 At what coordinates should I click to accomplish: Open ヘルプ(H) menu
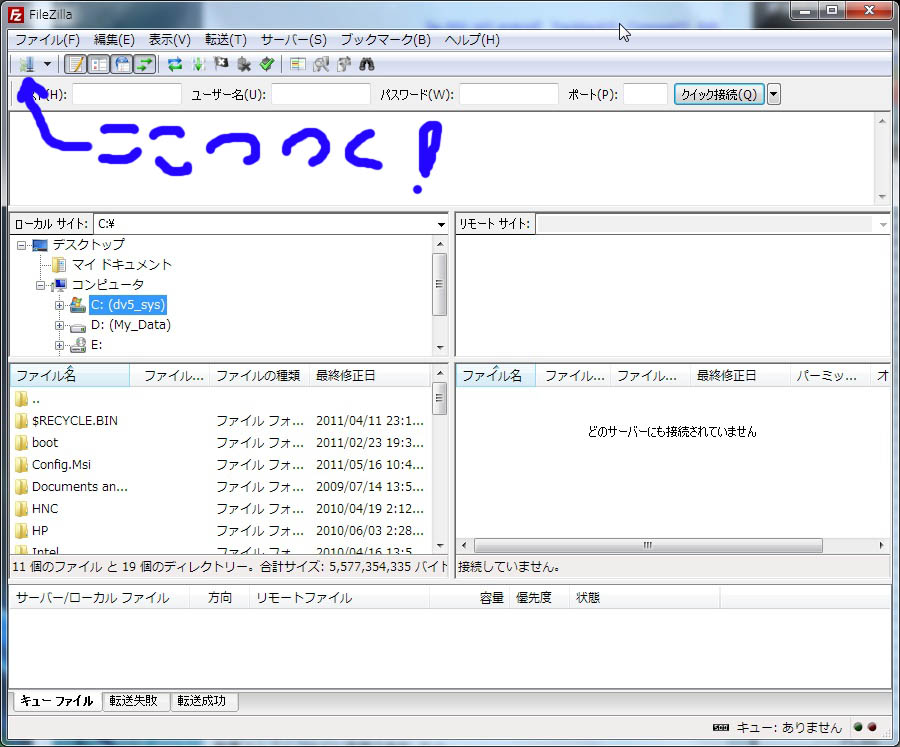(472, 40)
